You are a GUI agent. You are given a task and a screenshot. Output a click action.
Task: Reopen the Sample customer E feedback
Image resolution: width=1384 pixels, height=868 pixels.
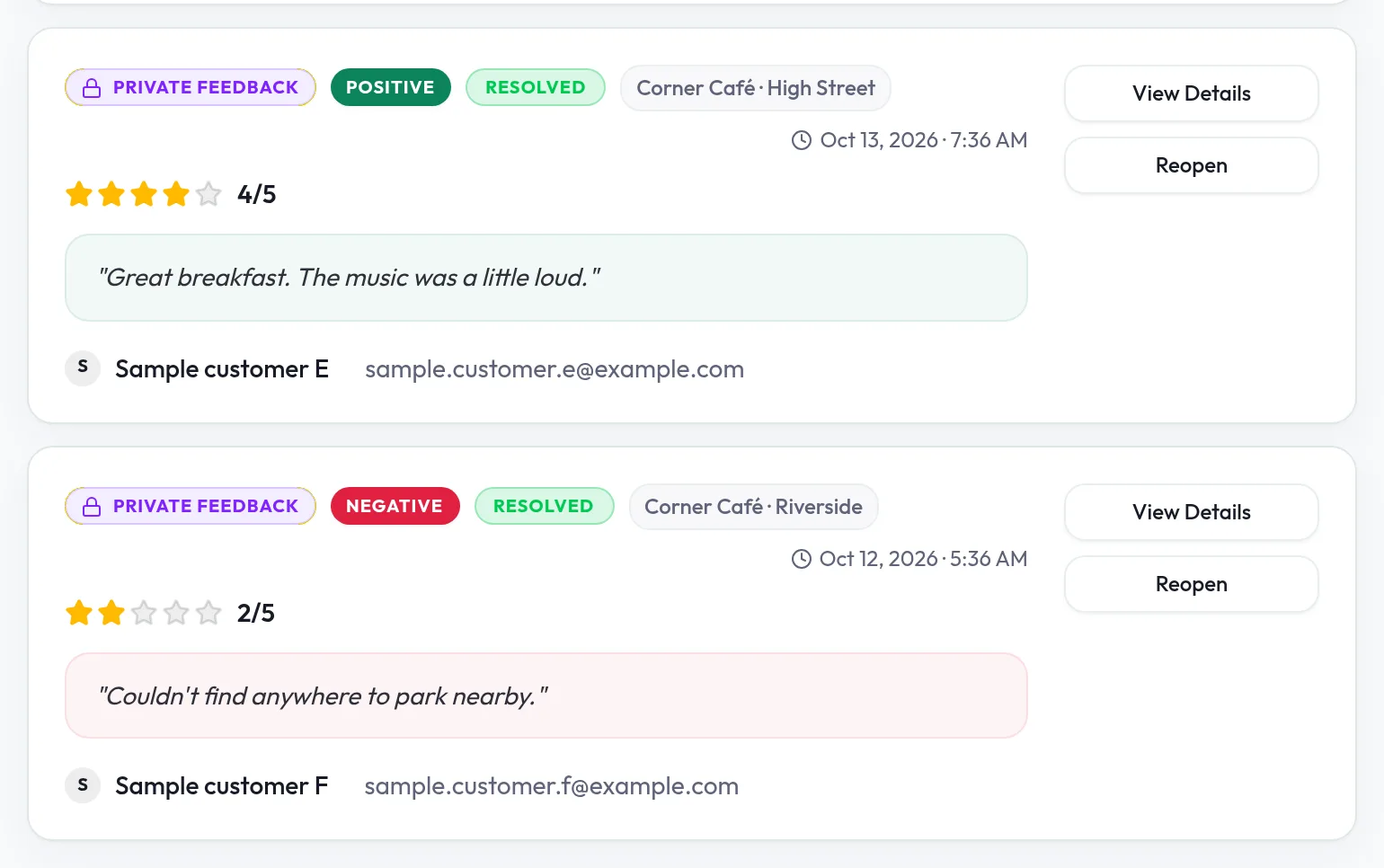1191,165
